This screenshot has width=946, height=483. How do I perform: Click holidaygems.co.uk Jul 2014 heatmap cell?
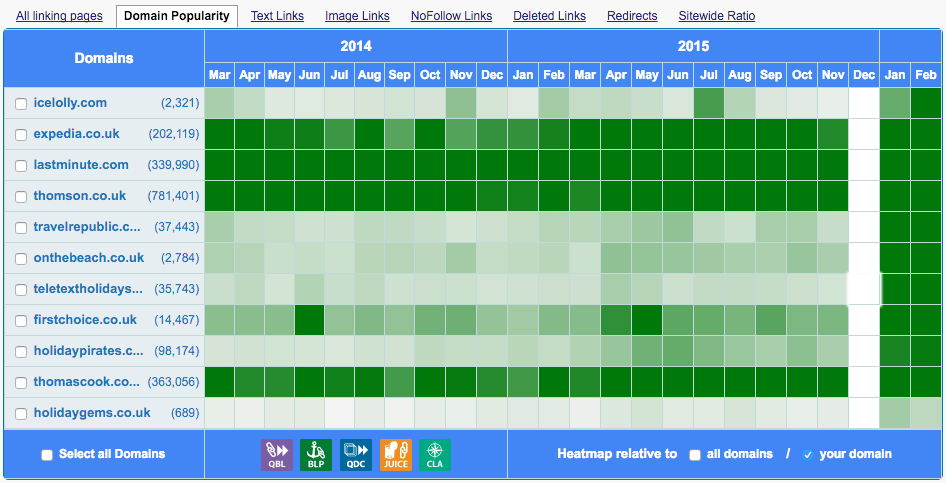point(340,413)
